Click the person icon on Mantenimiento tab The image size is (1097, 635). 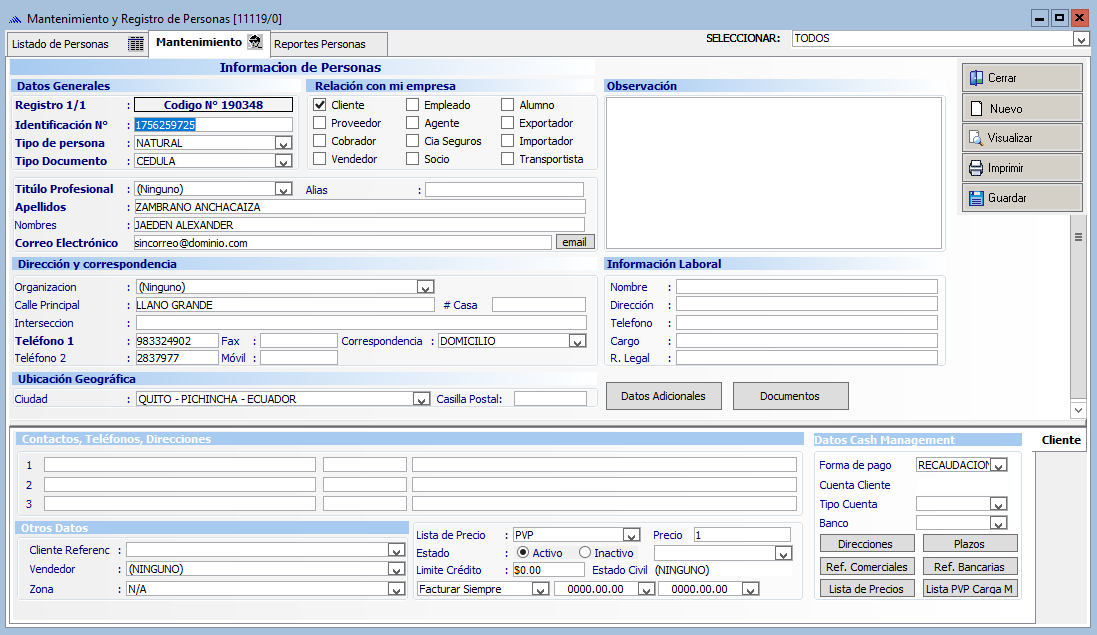[255, 42]
